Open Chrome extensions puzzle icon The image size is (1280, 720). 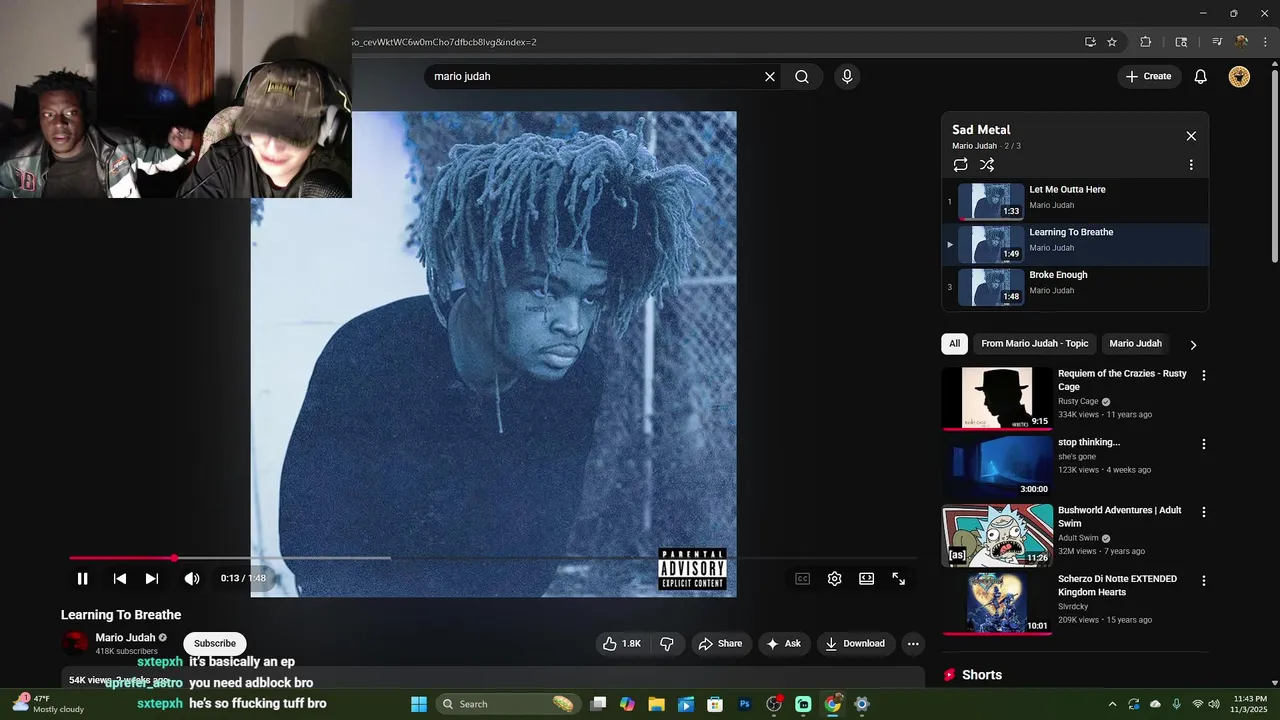(1146, 42)
